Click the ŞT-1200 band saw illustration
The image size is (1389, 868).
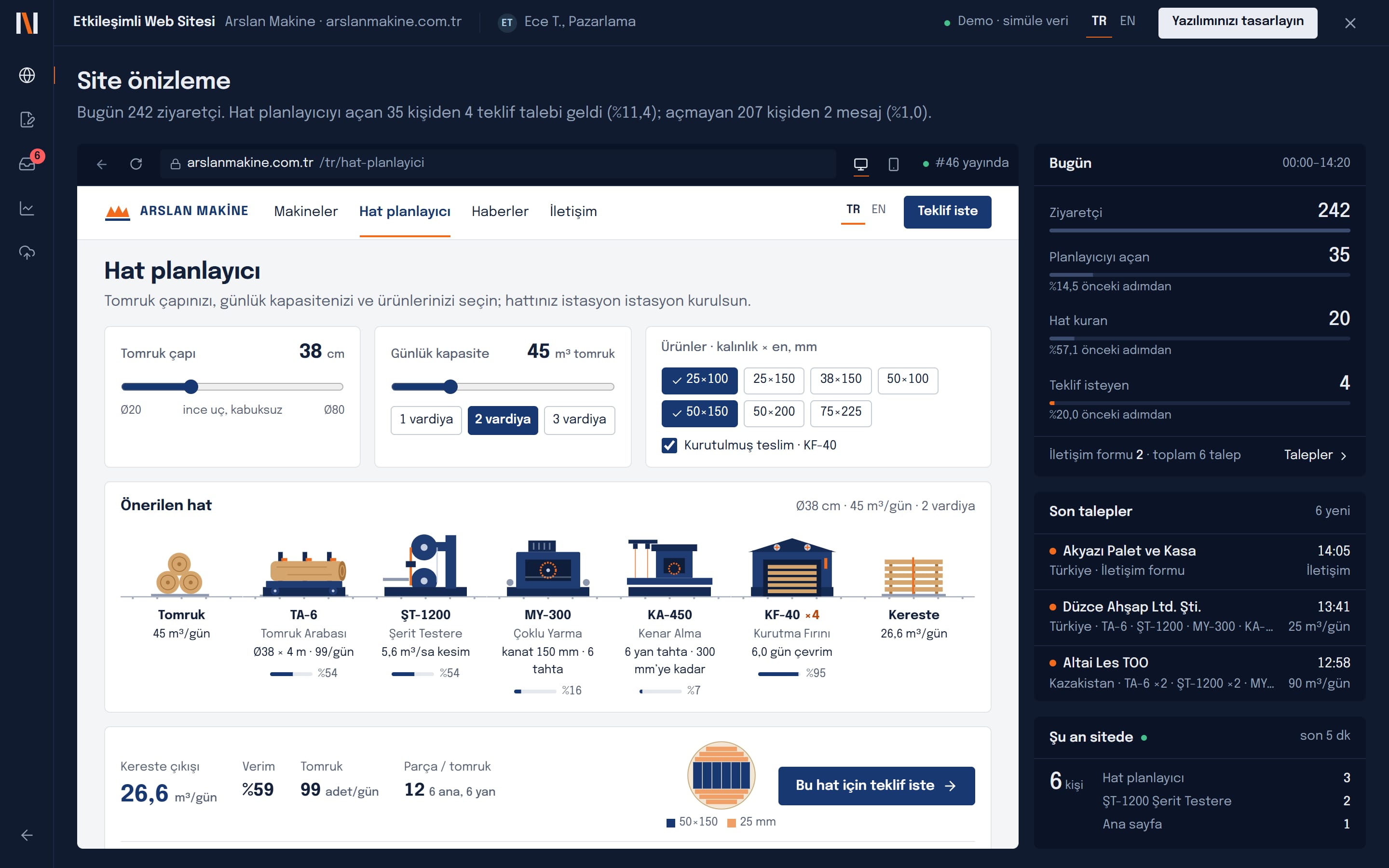(425, 566)
